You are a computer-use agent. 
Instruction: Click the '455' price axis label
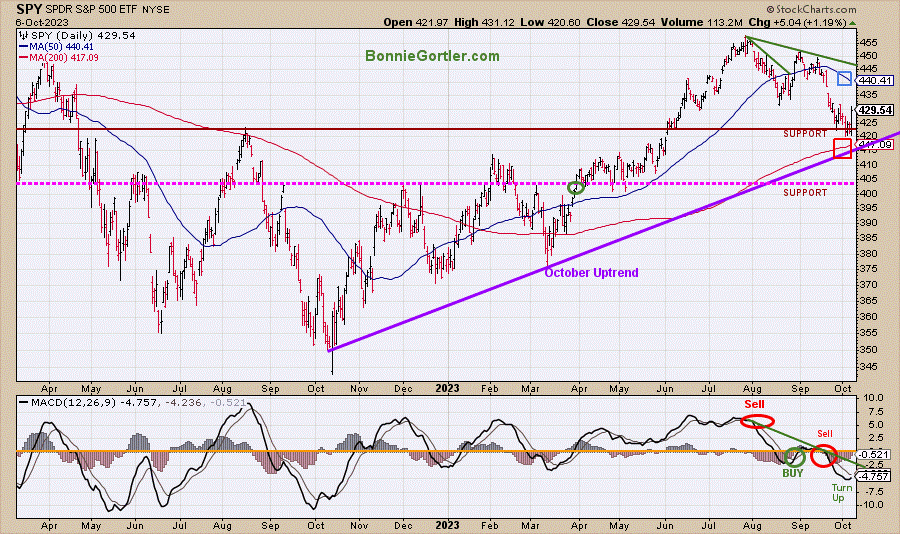[868, 42]
